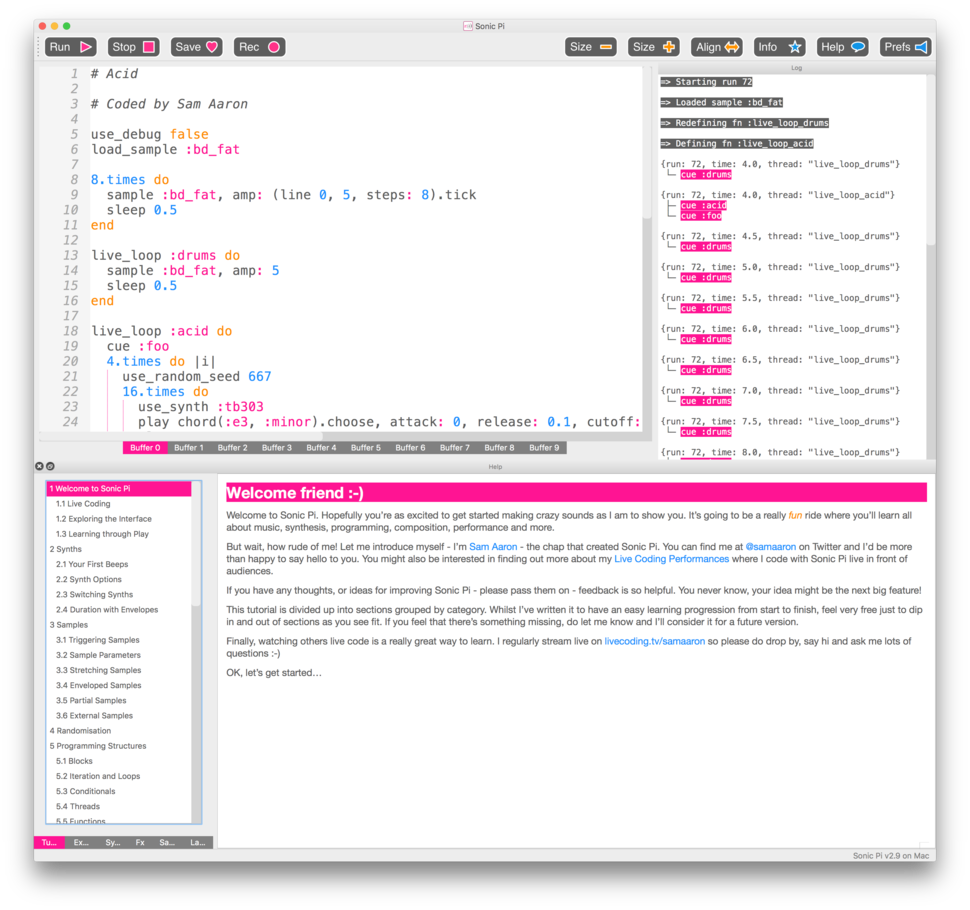Select the Sa... samples tab

point(167,843)
